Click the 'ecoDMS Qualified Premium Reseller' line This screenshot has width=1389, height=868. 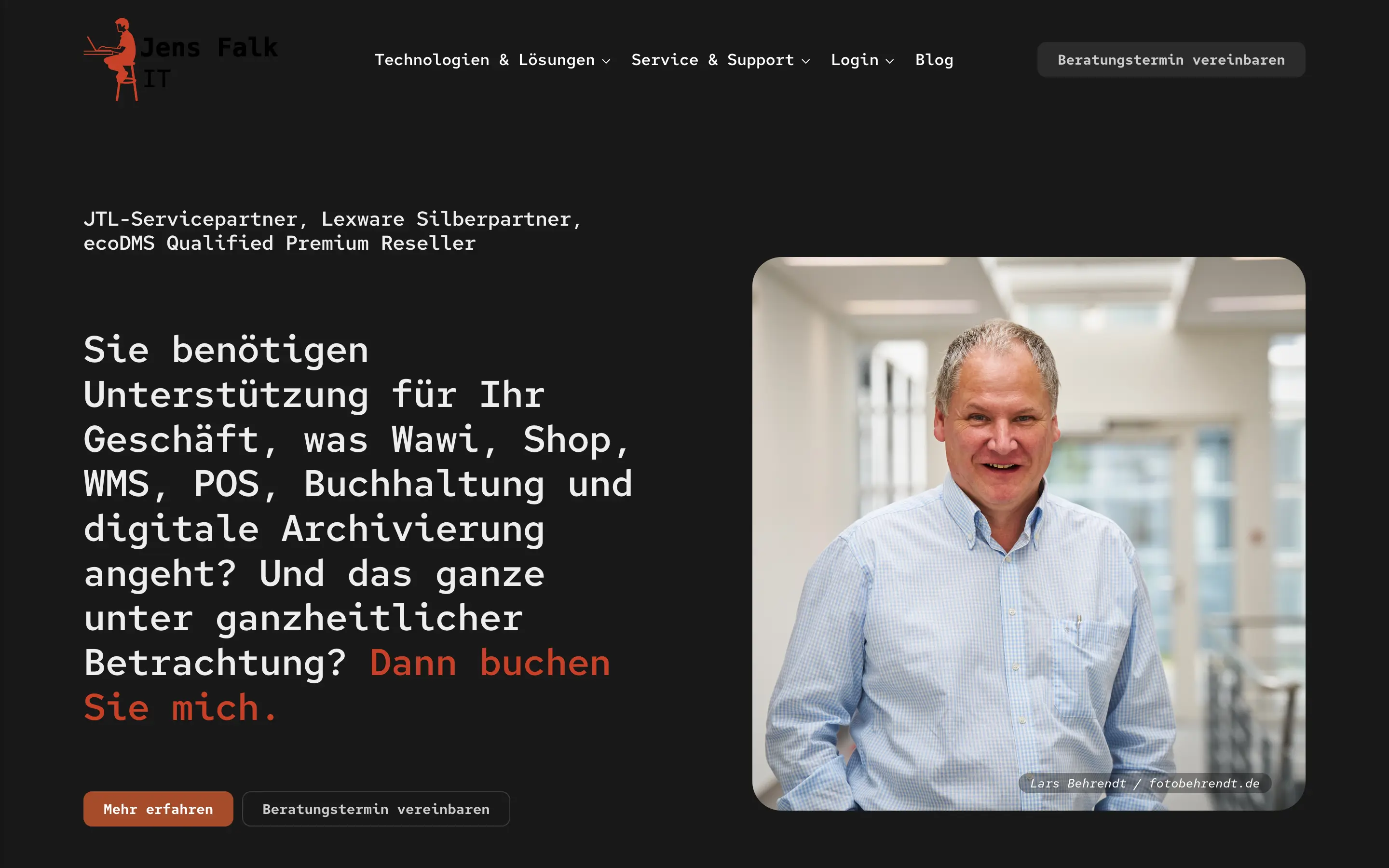[x=280, y=244]
